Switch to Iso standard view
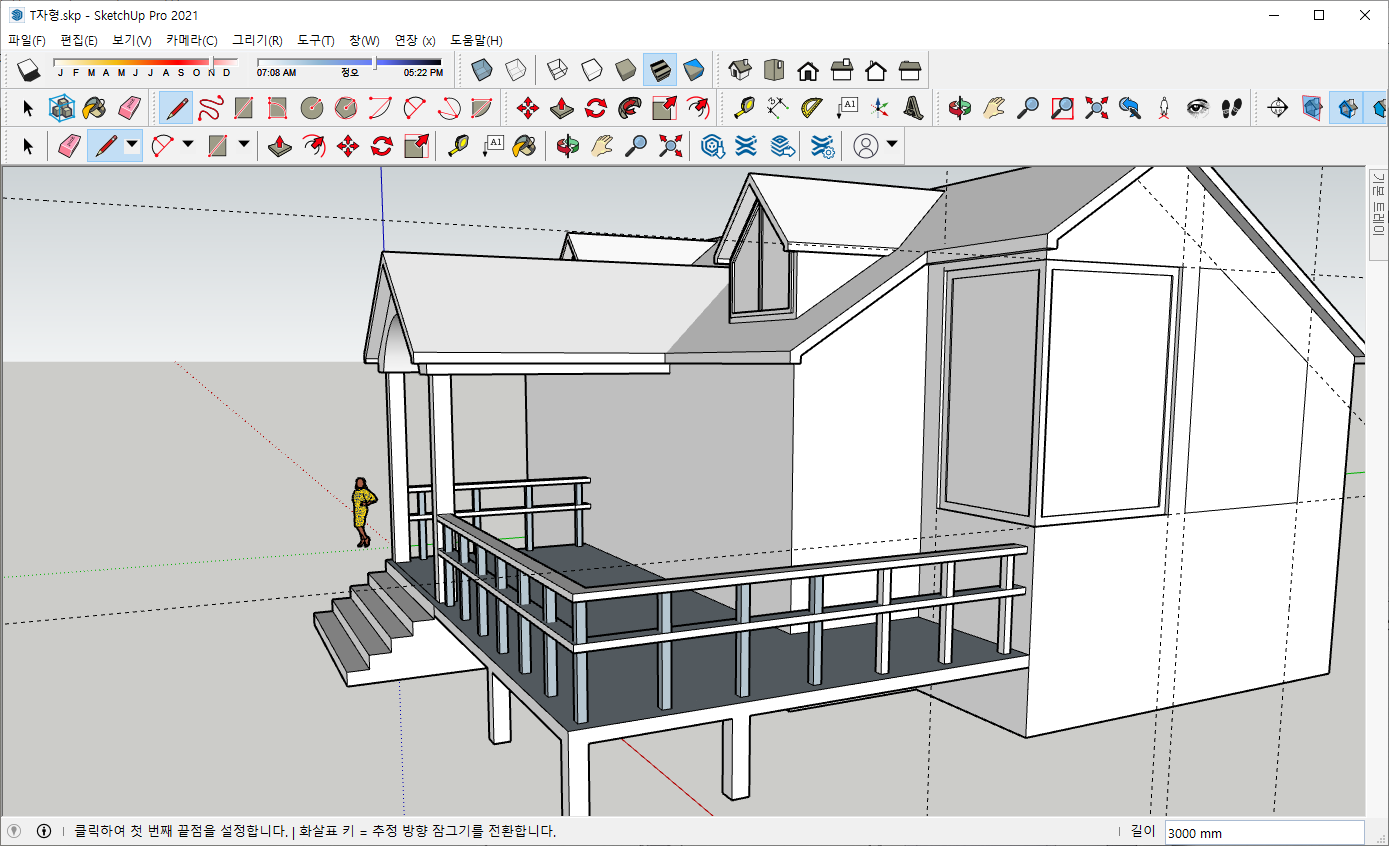 pyautogui.click(x=740, y=70)
